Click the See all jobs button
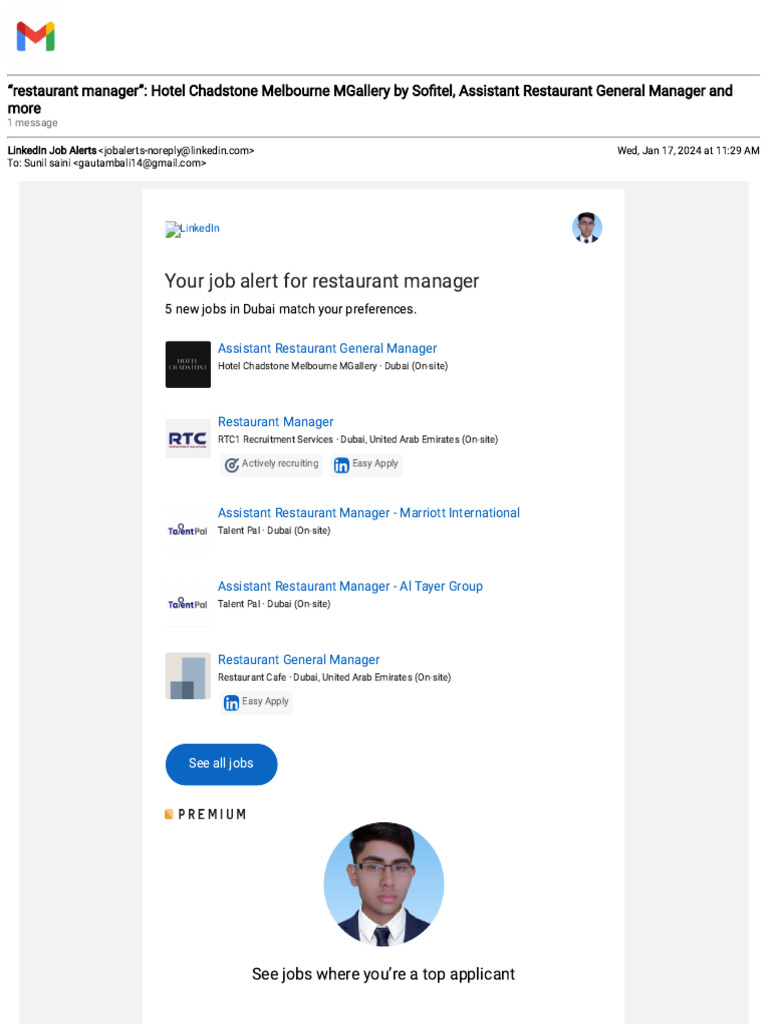This screenshot has width=768, height=1024. [x=221, y=764]
